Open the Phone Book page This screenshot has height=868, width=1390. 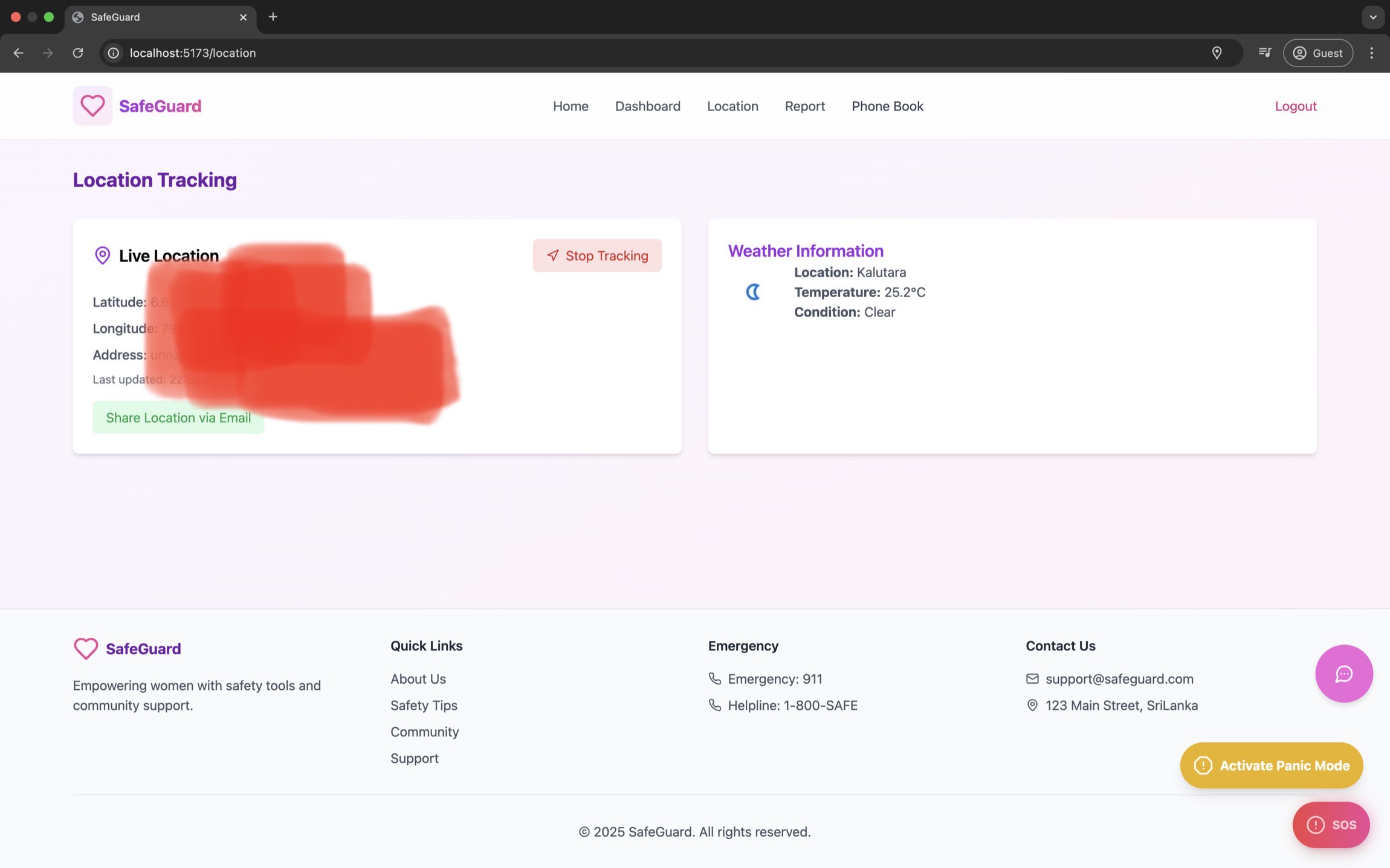[887, 106]
